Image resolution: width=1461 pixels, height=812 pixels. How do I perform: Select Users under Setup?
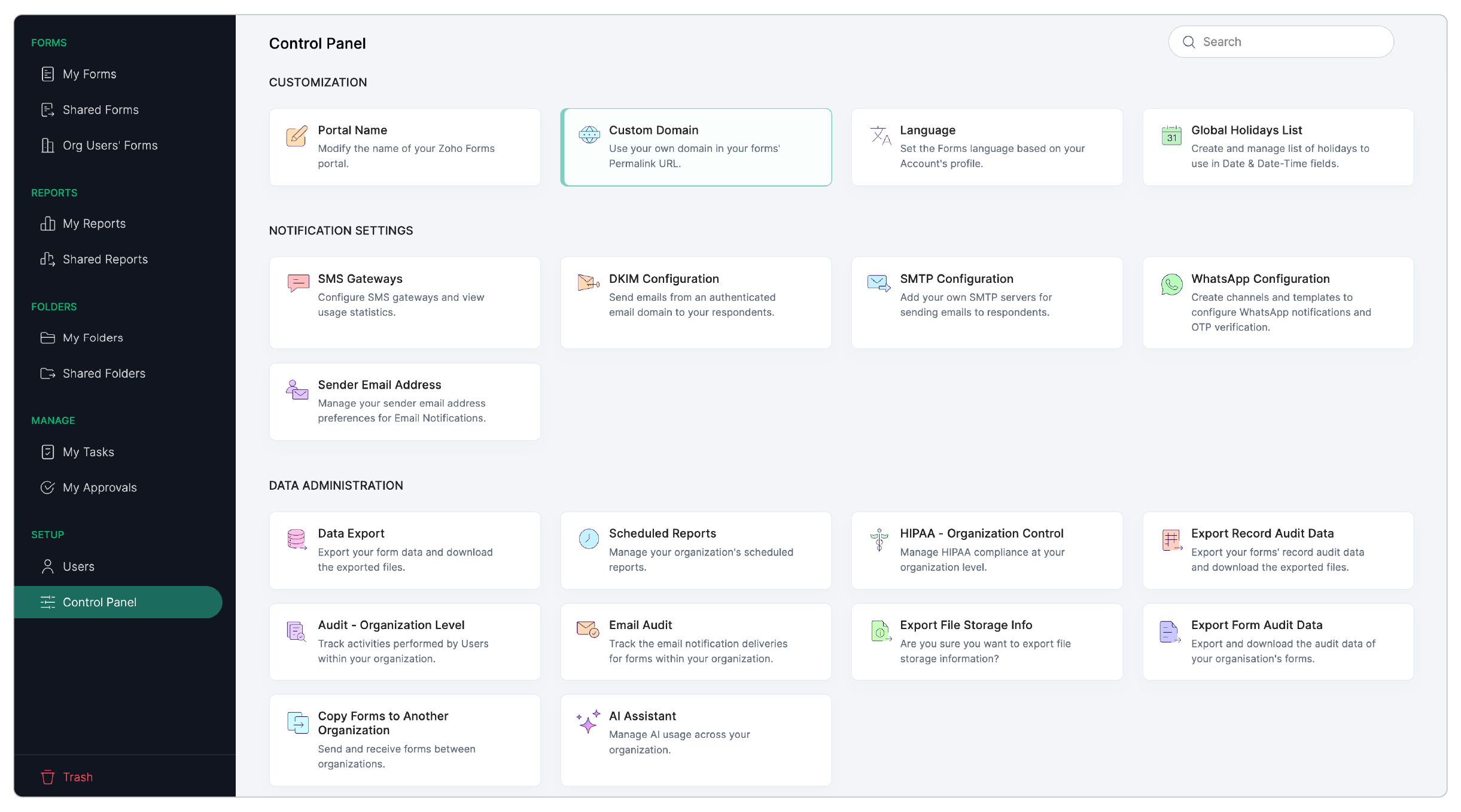78,567
